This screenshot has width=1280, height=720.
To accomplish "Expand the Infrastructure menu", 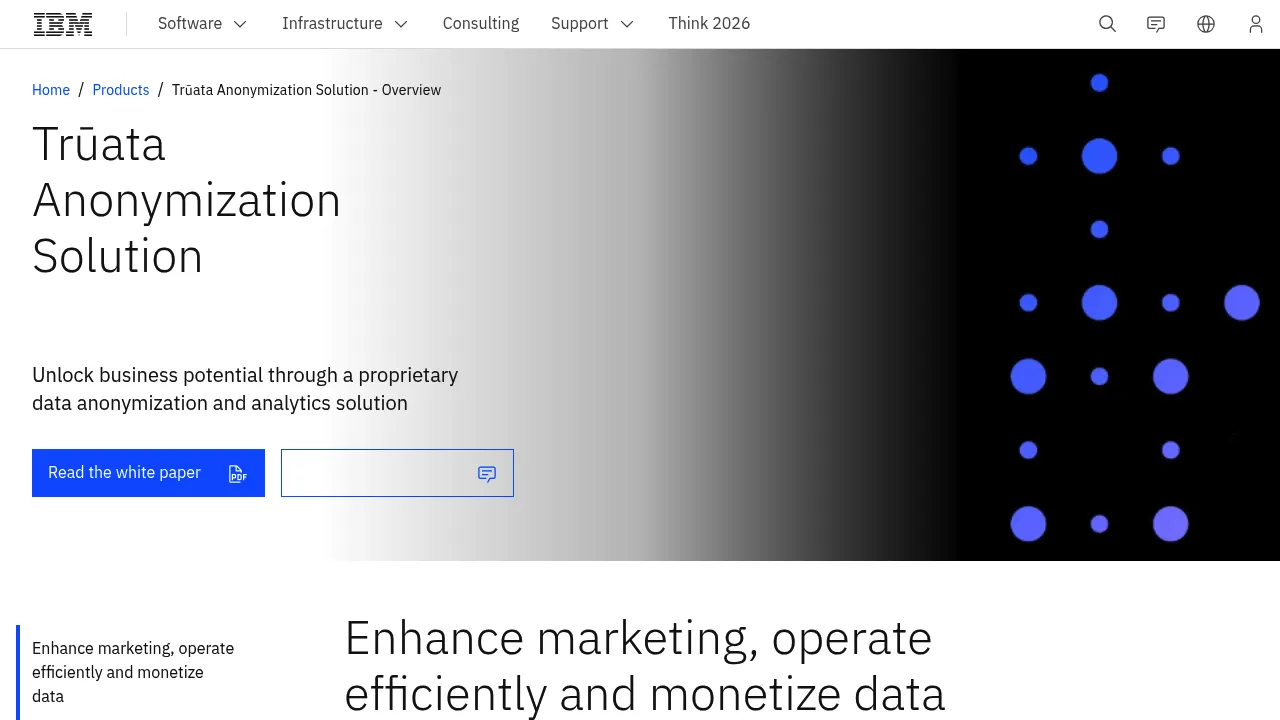I will [x=345, y=24].
